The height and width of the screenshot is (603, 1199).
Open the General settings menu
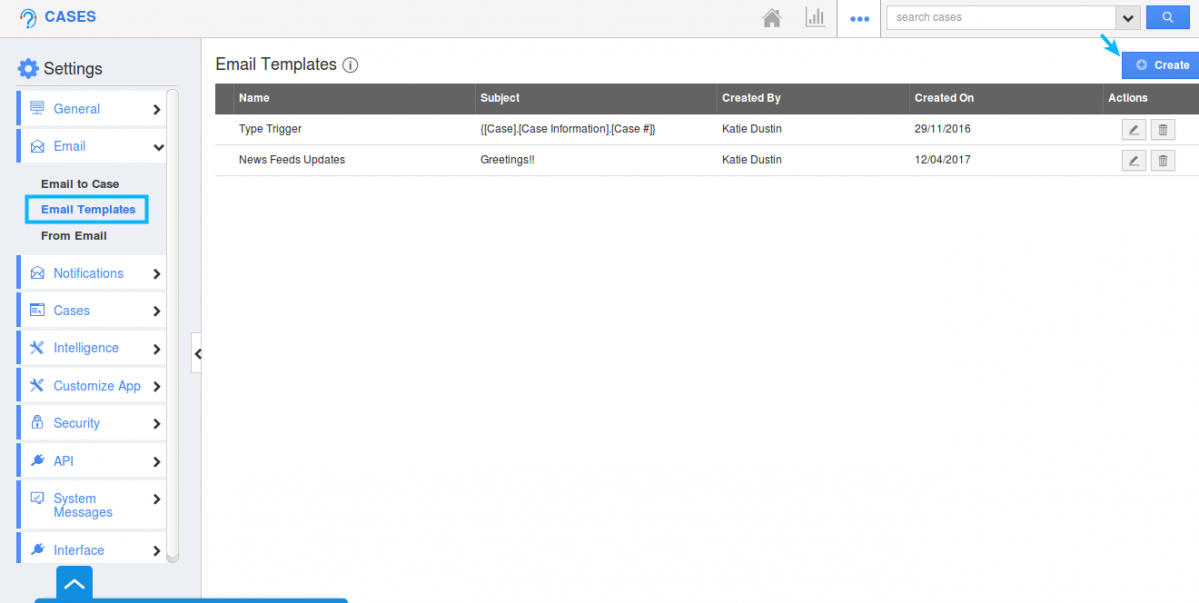pos(91,109)
